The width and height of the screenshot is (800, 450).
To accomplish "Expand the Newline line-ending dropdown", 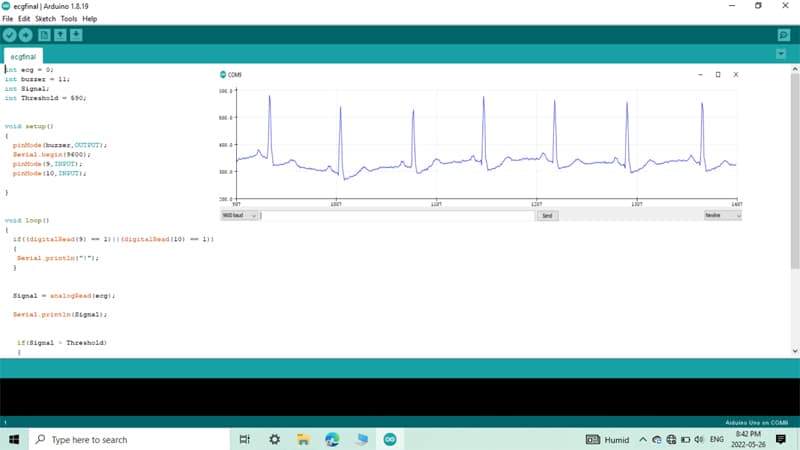I will tap(722, 215).
